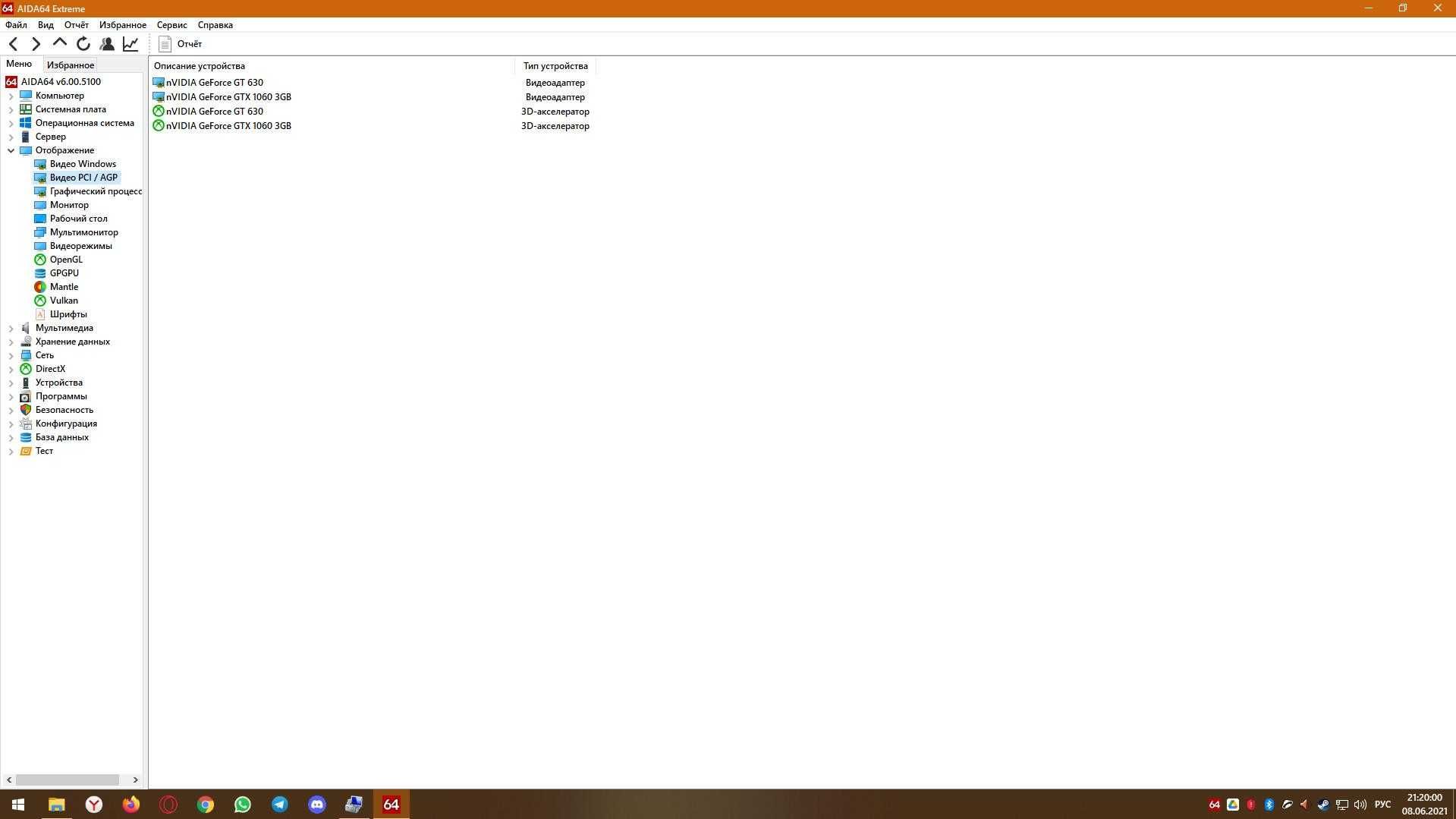
Task: Click the Back navigation arrow
Action: pyautogui.click(x=13, y=44)
